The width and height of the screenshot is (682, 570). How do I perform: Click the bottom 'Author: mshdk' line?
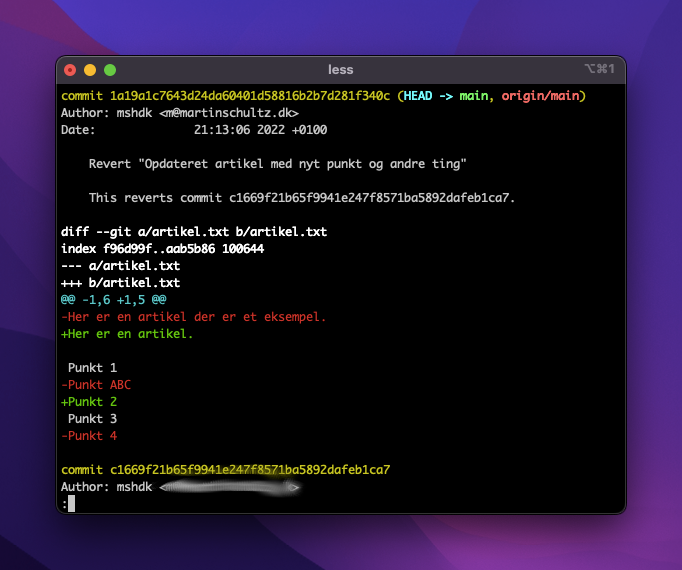click(x=180, y=487)
